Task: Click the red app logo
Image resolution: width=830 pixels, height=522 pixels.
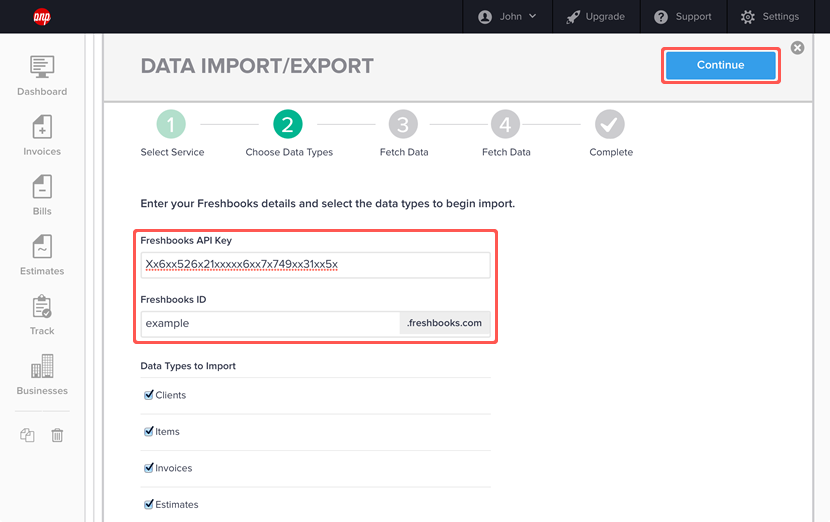Action: (x=42, y=17)
